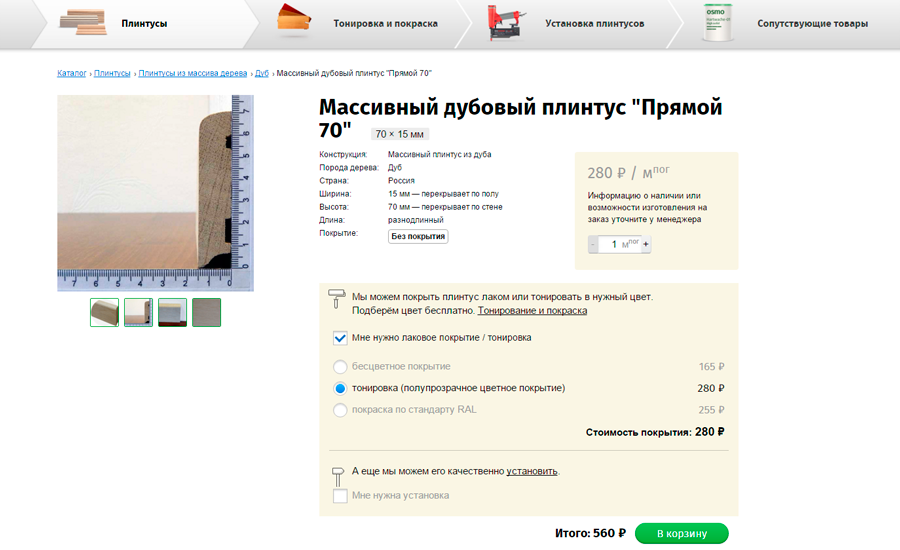The height and width of the screenshot is (550, 900).
Task: Select the first product thumbnail
Action: coord(104,313)
